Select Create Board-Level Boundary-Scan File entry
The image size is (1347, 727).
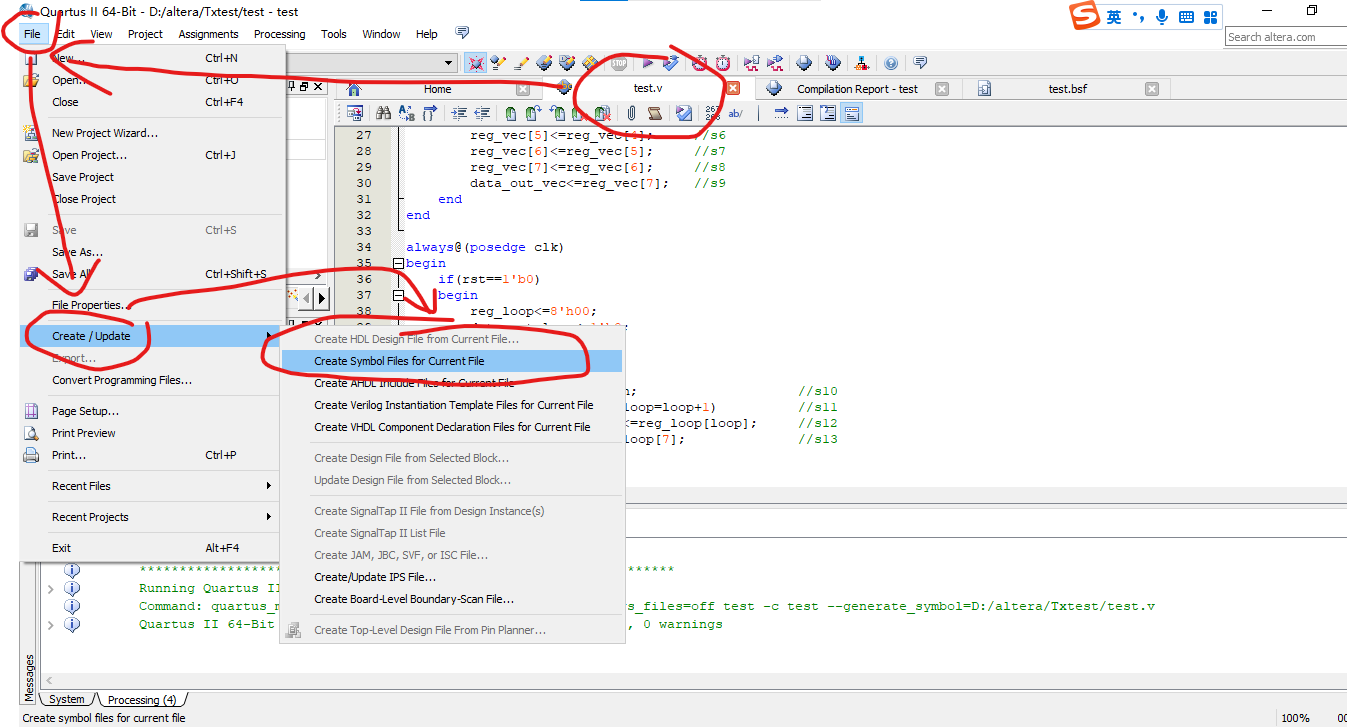click(x=452, y=599)
